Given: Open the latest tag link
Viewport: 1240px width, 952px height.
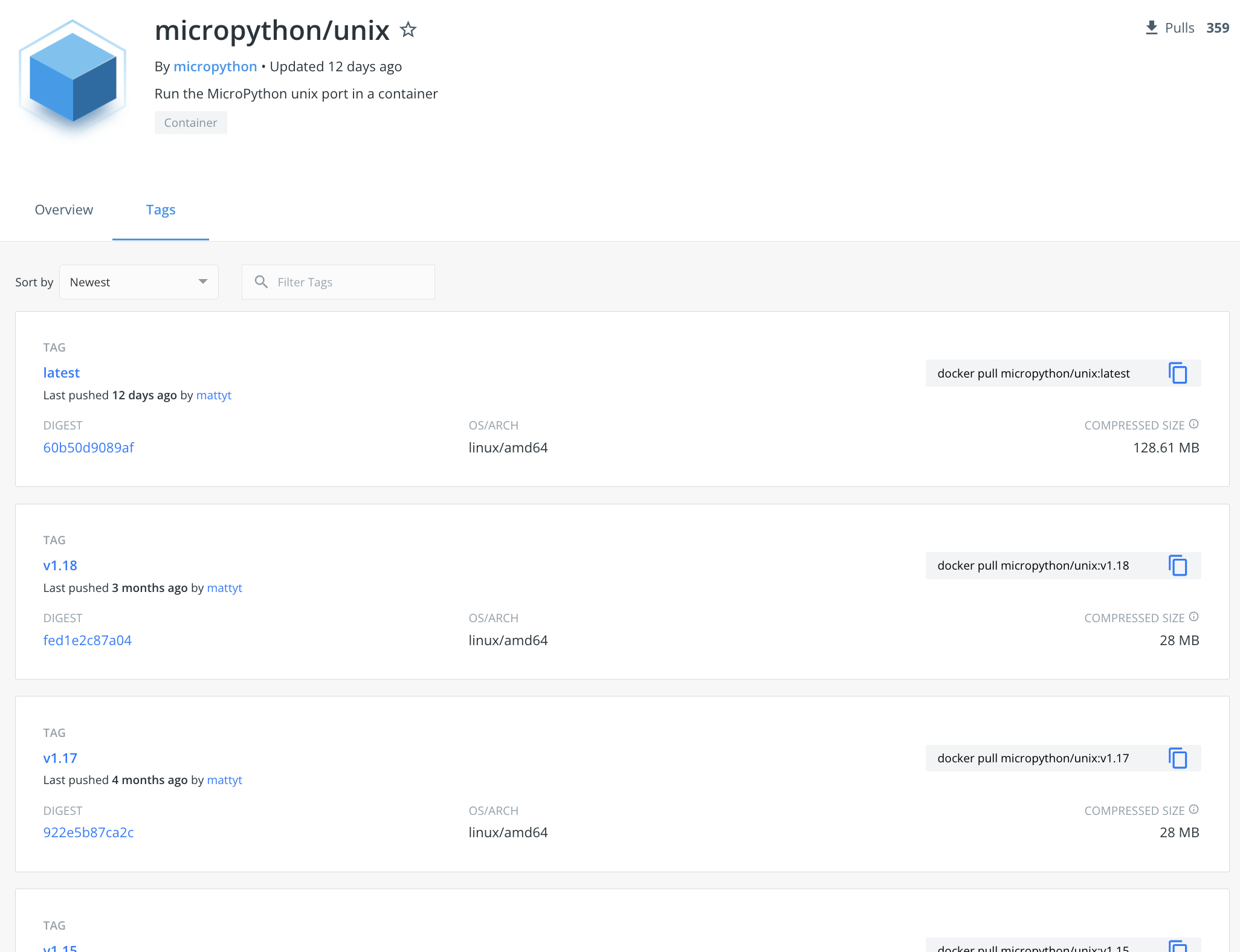Looking at the screenshot, I should [x=61, y=373].
